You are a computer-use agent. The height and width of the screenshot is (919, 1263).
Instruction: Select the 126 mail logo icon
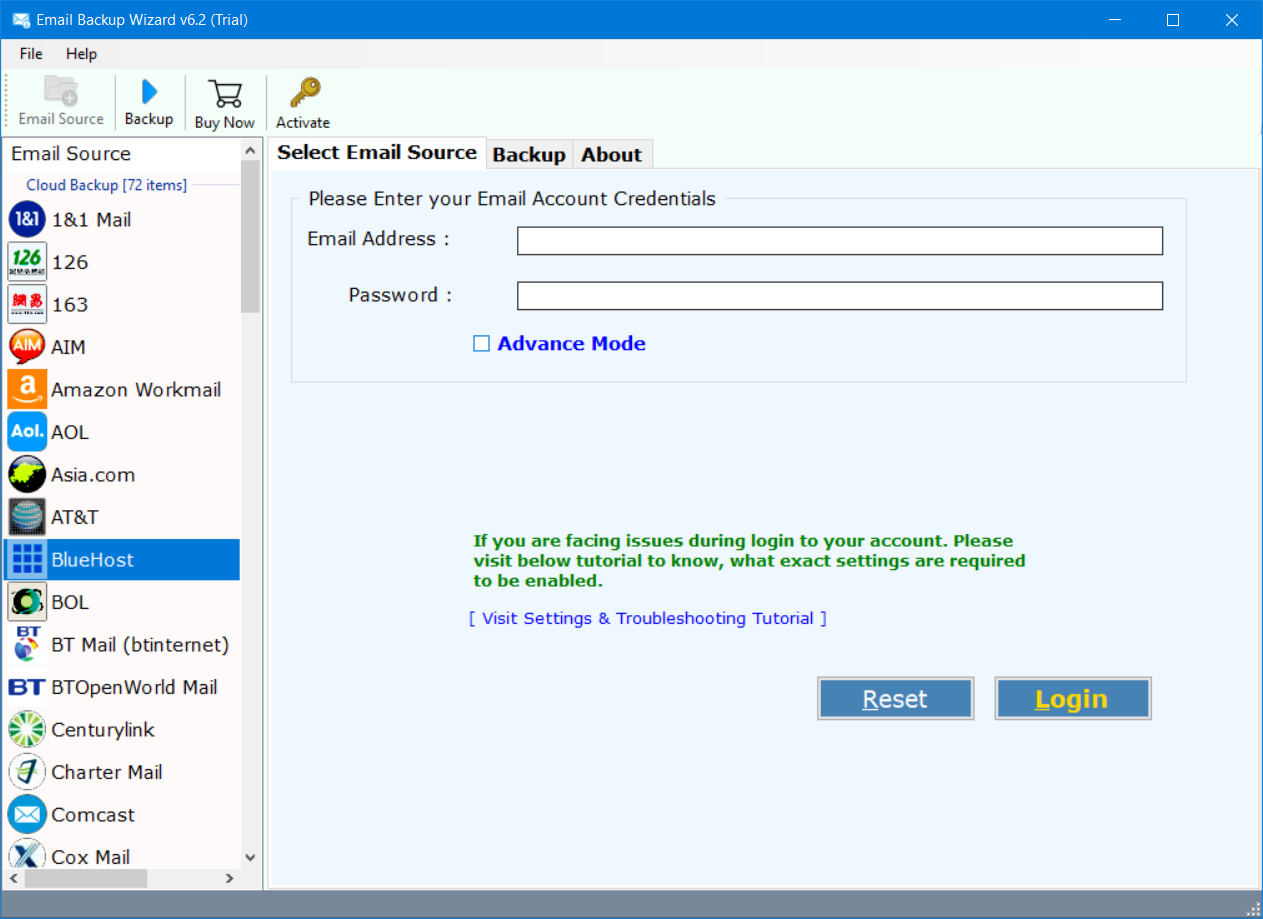click(x=27, y=262)
